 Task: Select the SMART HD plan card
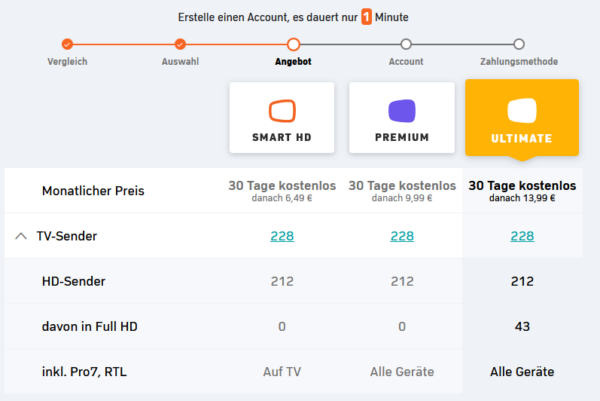pos(282,118)
